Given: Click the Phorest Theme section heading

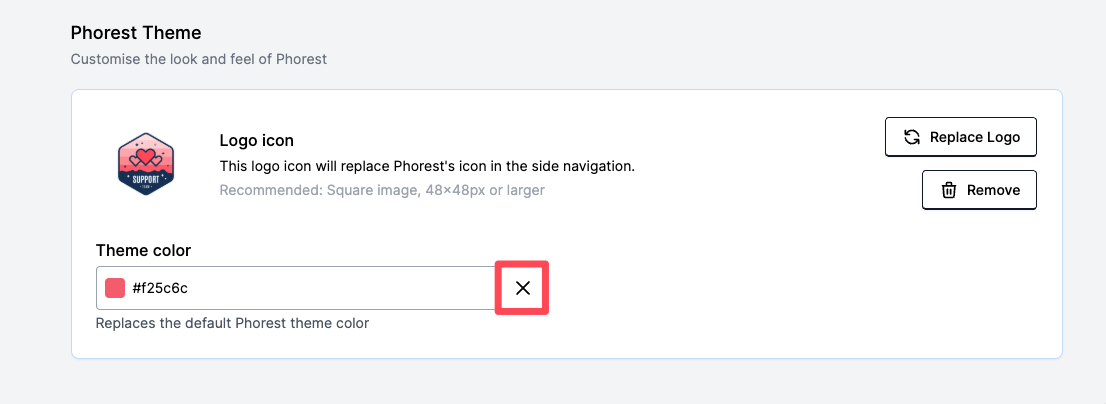Looking at the screenshot, I should (136, 32).
